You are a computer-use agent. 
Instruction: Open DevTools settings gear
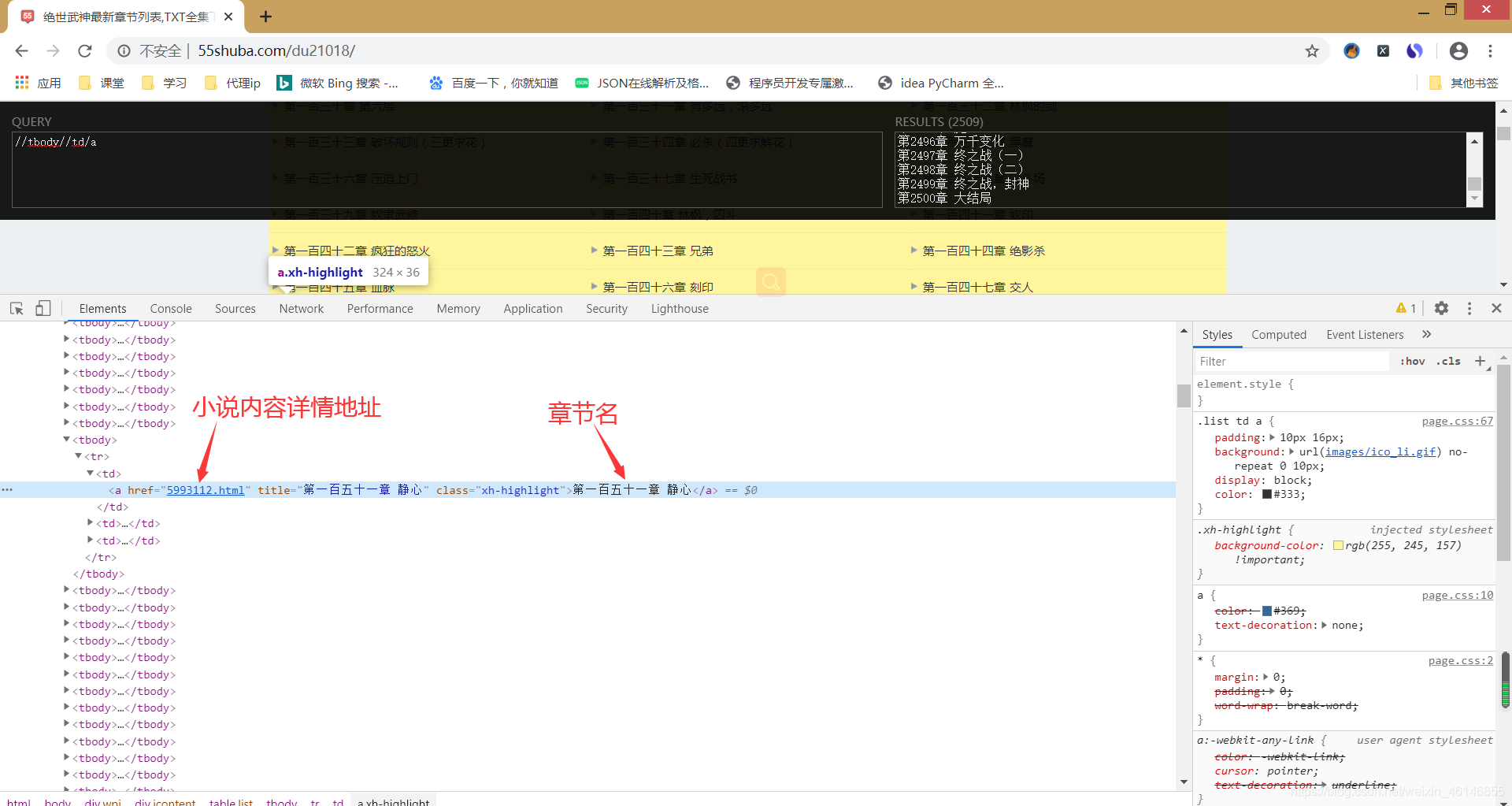pyautogui.click(x=1441, y=308)
